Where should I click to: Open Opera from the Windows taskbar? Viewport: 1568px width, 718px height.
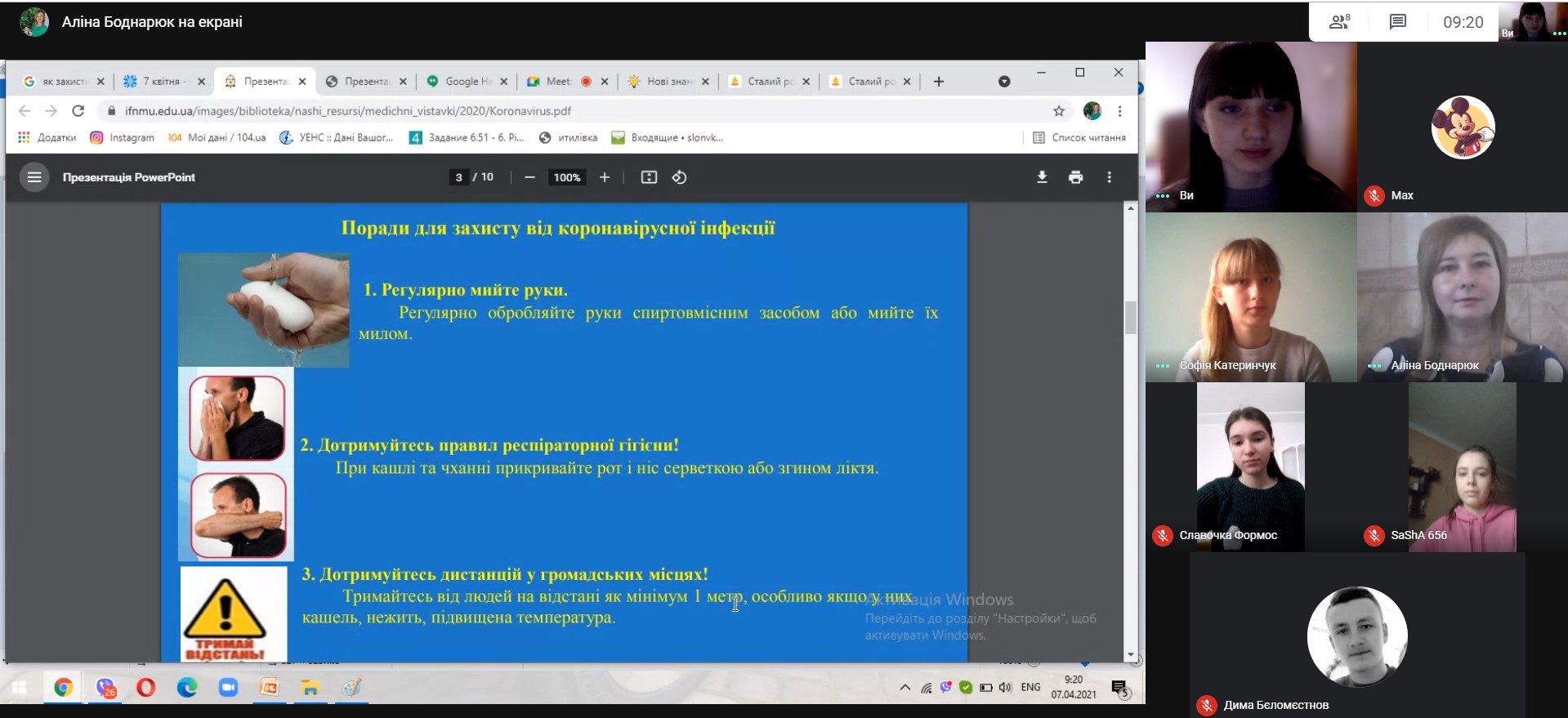(145, 688)
